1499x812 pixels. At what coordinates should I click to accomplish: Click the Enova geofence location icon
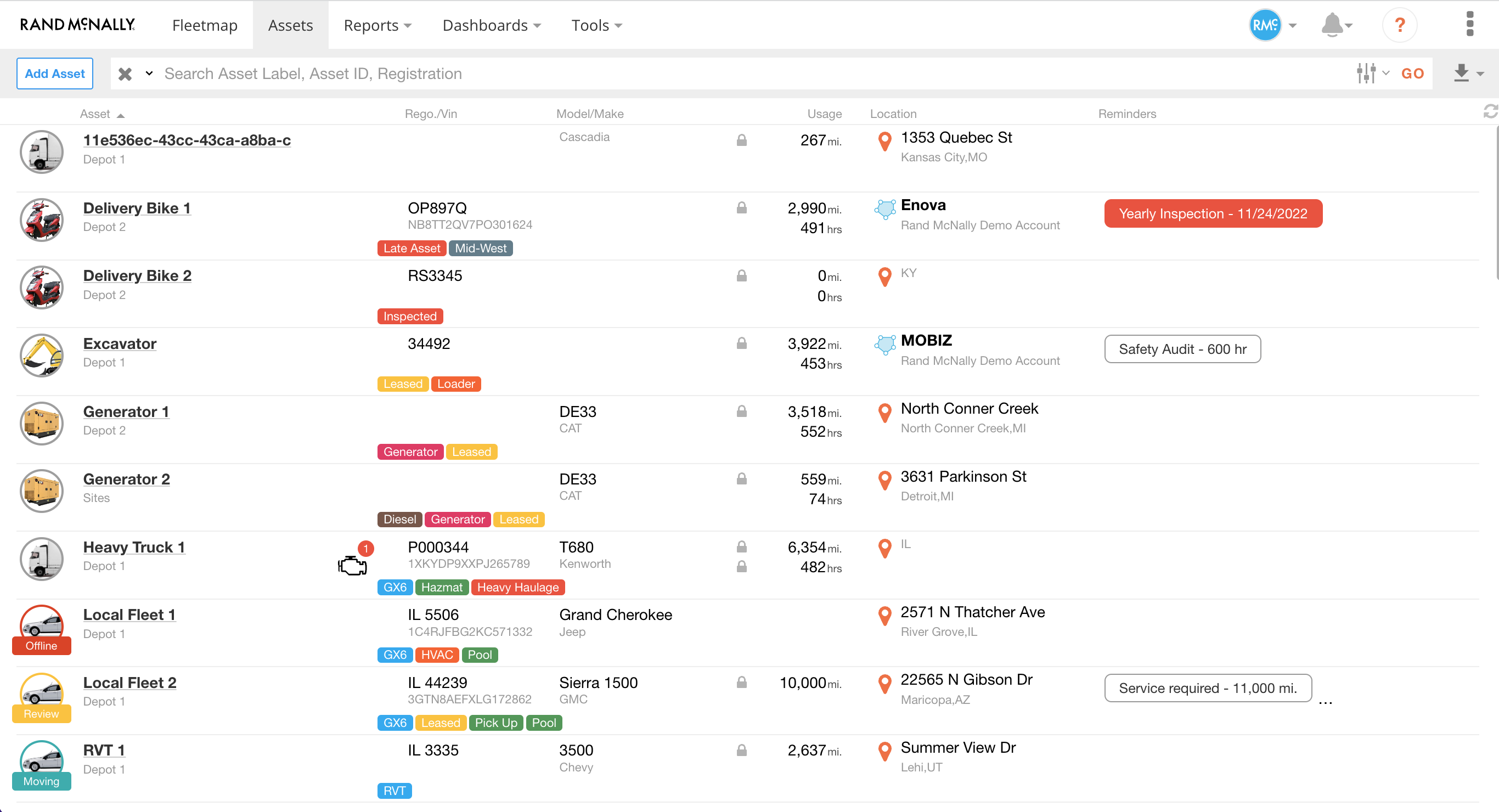coord(884,209)
